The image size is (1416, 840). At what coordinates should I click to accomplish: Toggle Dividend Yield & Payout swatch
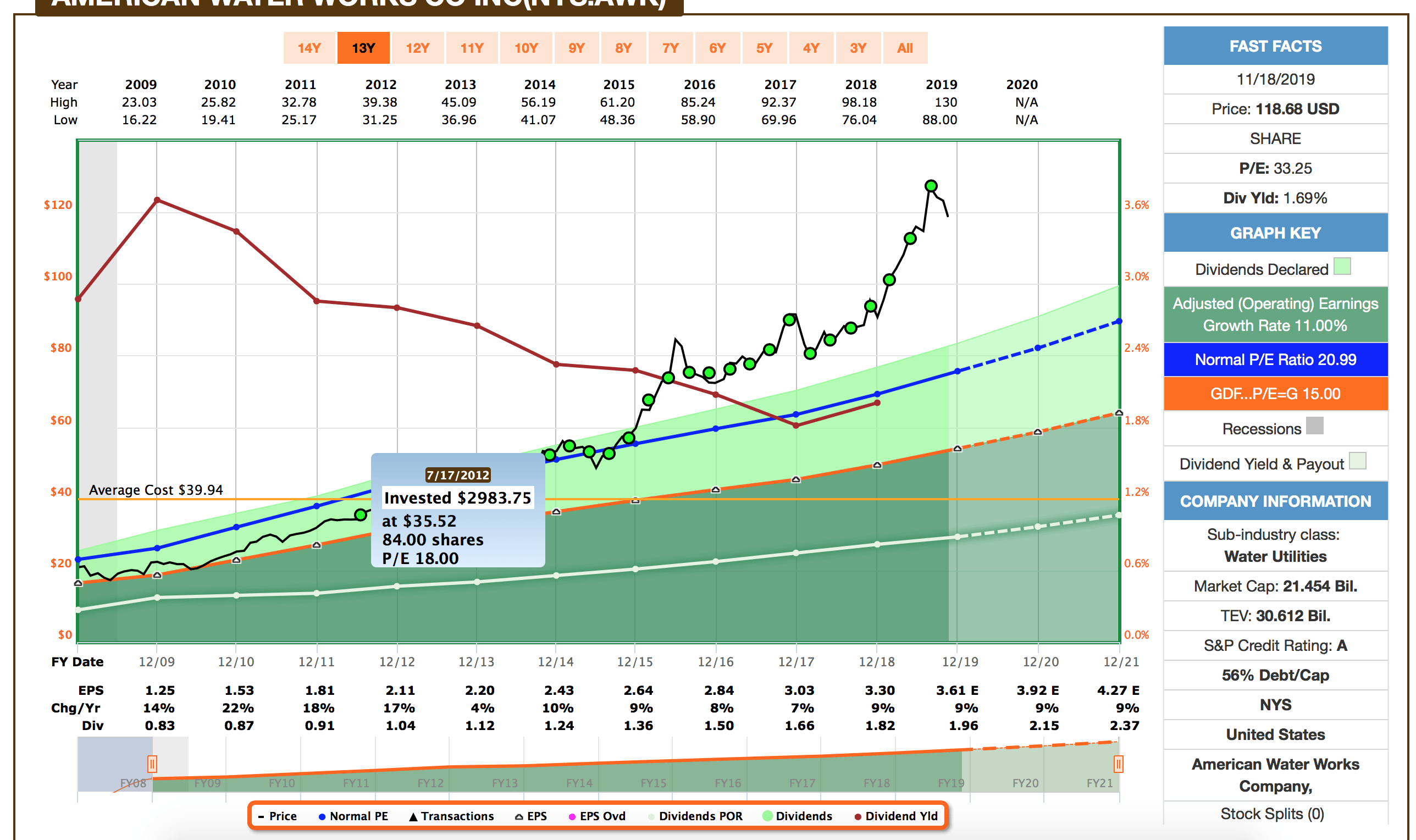1357,461
